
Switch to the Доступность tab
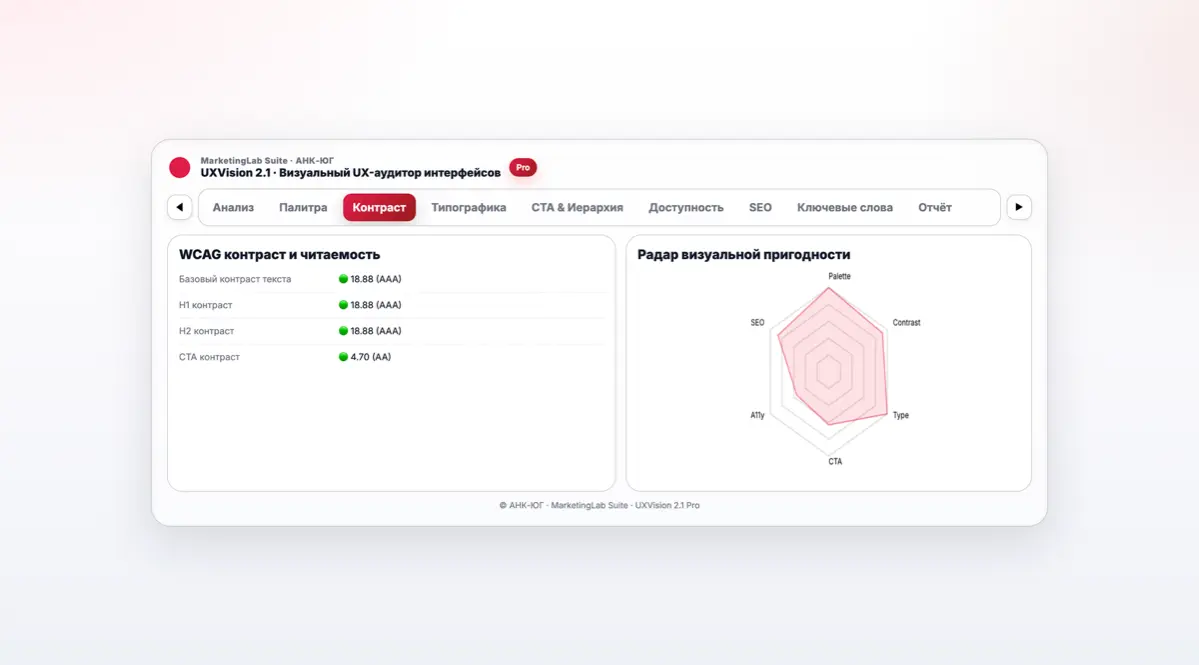tap(686, 207)
